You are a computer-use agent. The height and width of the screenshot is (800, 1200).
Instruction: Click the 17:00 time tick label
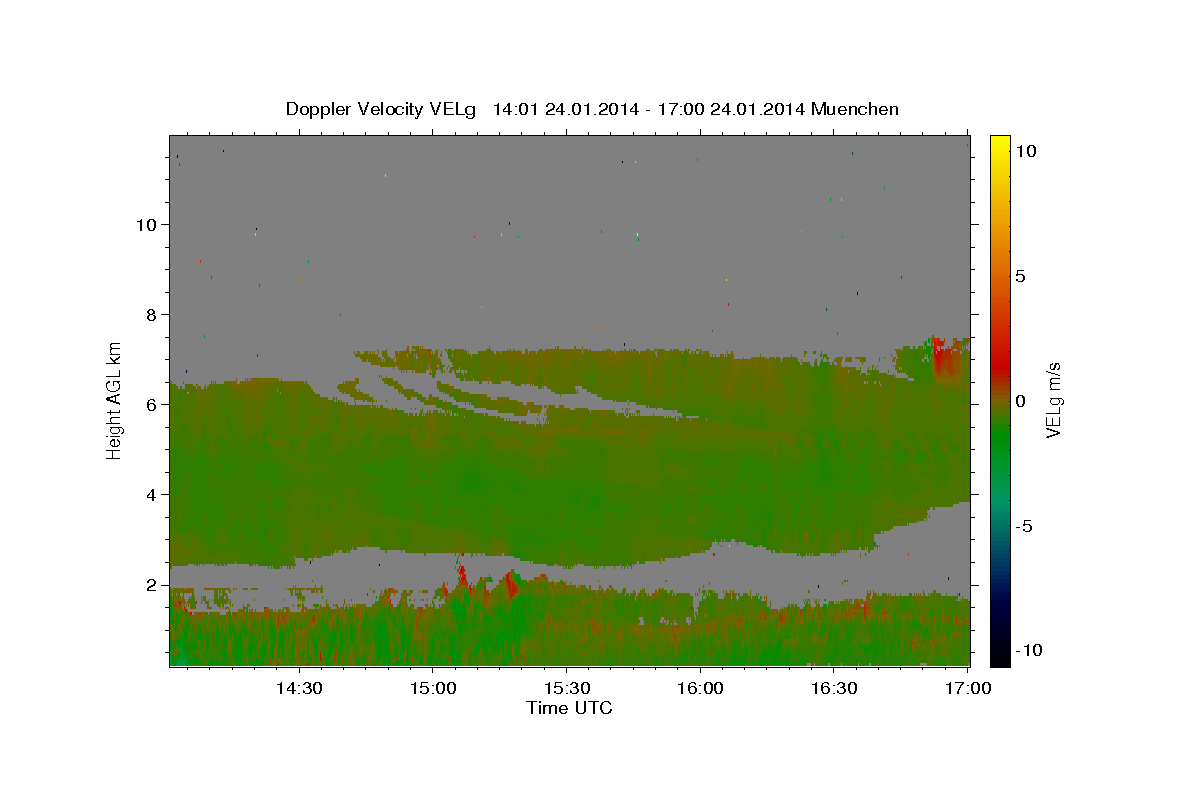point(968,689)
